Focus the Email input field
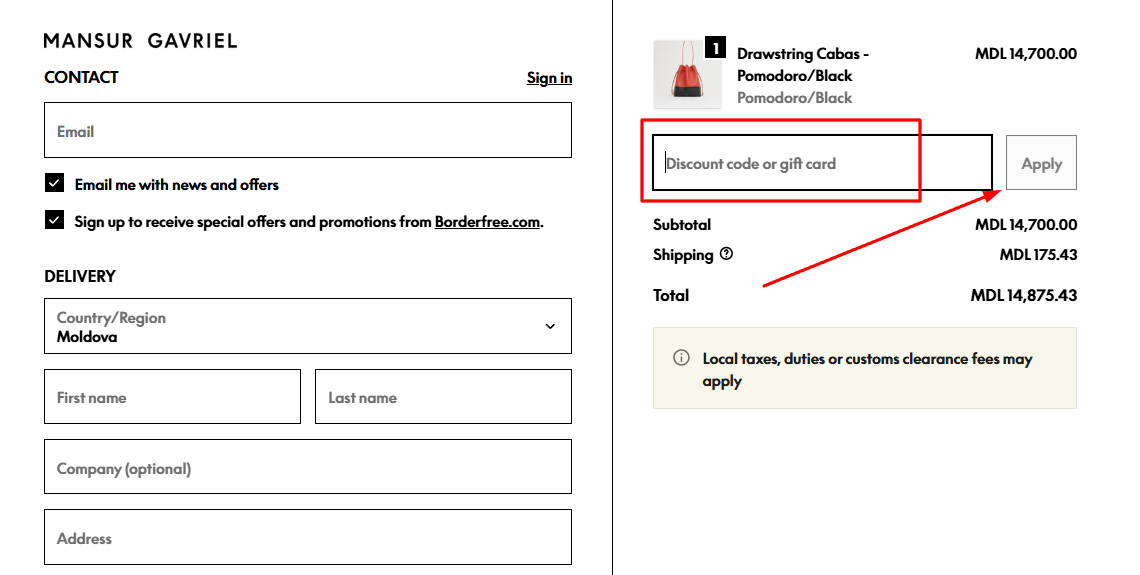Viewport: 1140px width, 575px height. [x=307, y=131]
